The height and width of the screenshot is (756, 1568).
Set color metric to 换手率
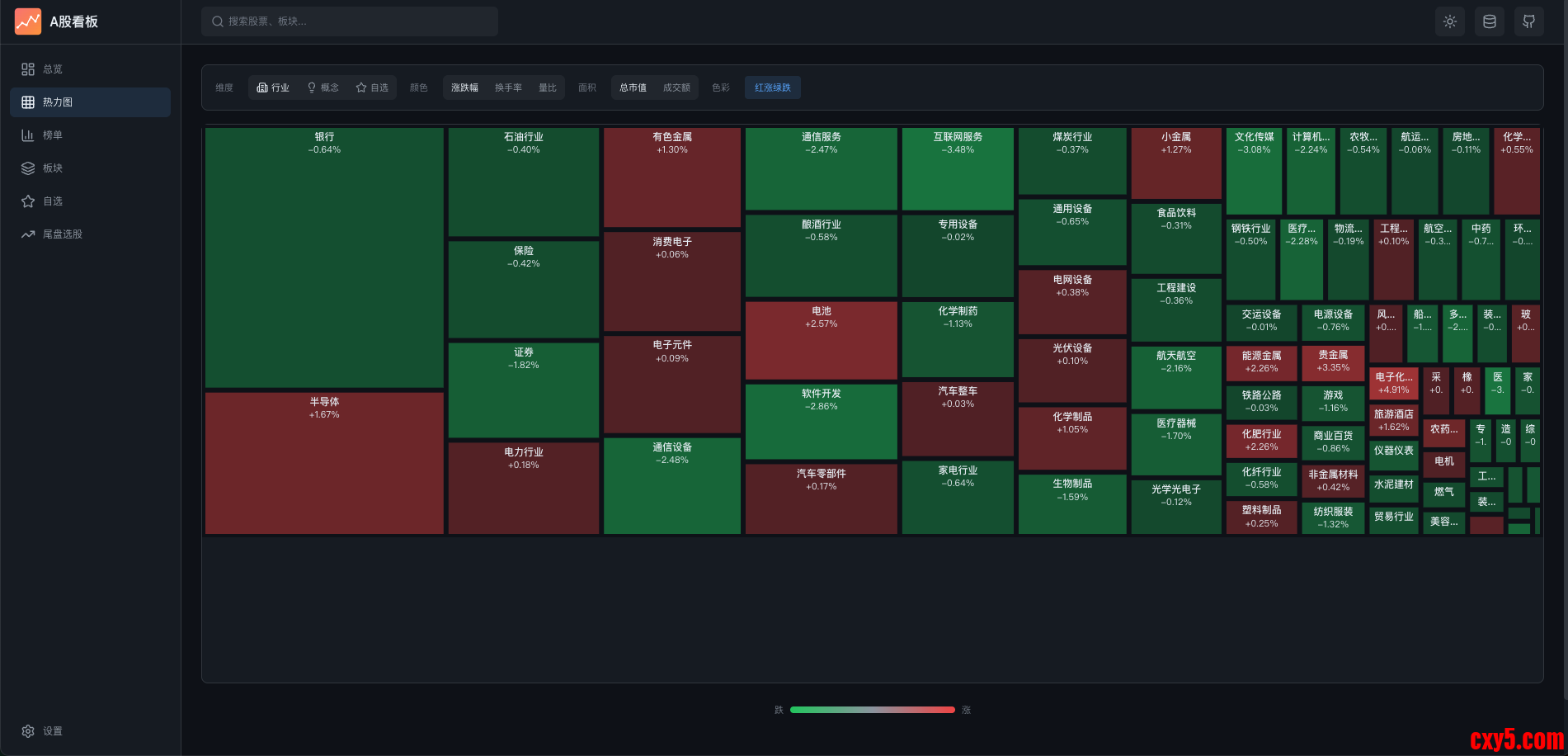click(x=508, y=87)
